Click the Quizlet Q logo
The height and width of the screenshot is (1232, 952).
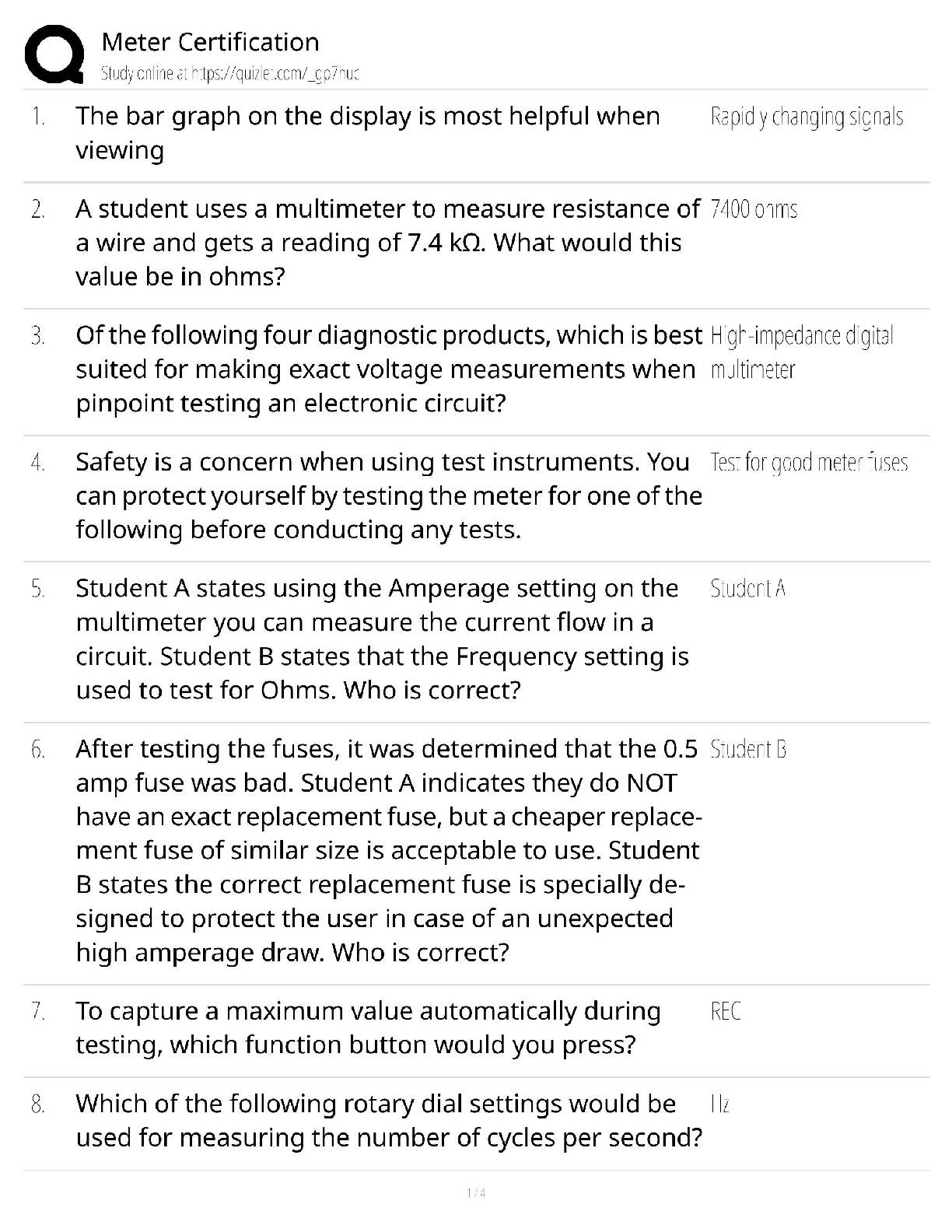click(54, 54)
